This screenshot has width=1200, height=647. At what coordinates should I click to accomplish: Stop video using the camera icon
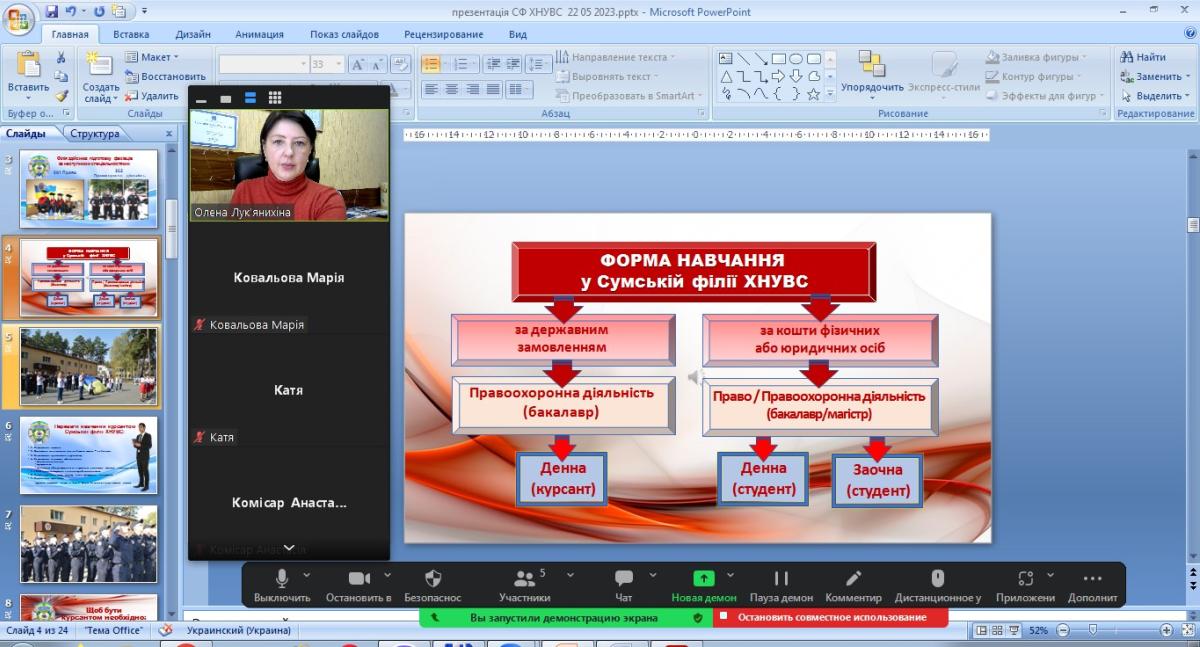coord(359,578)
